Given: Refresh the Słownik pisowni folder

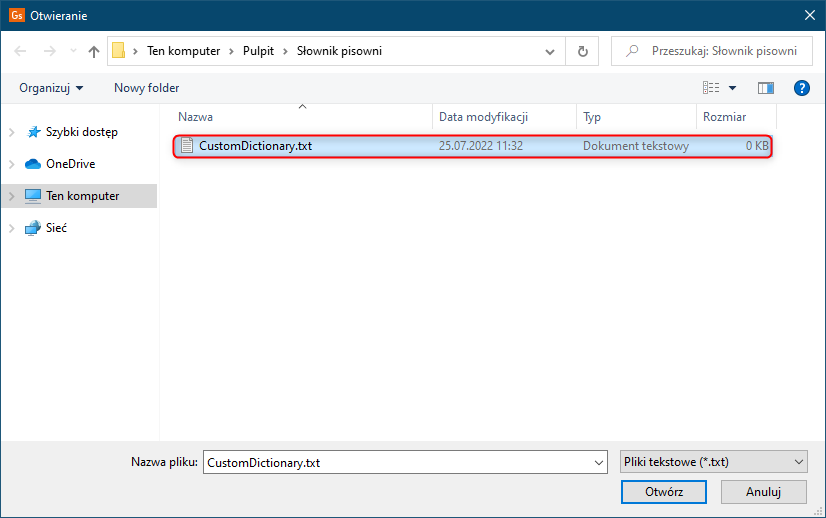Looking at the screenshot, I should 583,51.
